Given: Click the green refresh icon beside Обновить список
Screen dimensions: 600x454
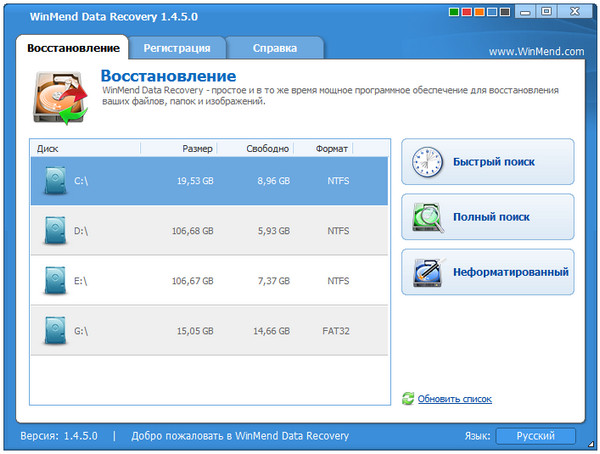Looking at the screenshot, I should [408, 399].
